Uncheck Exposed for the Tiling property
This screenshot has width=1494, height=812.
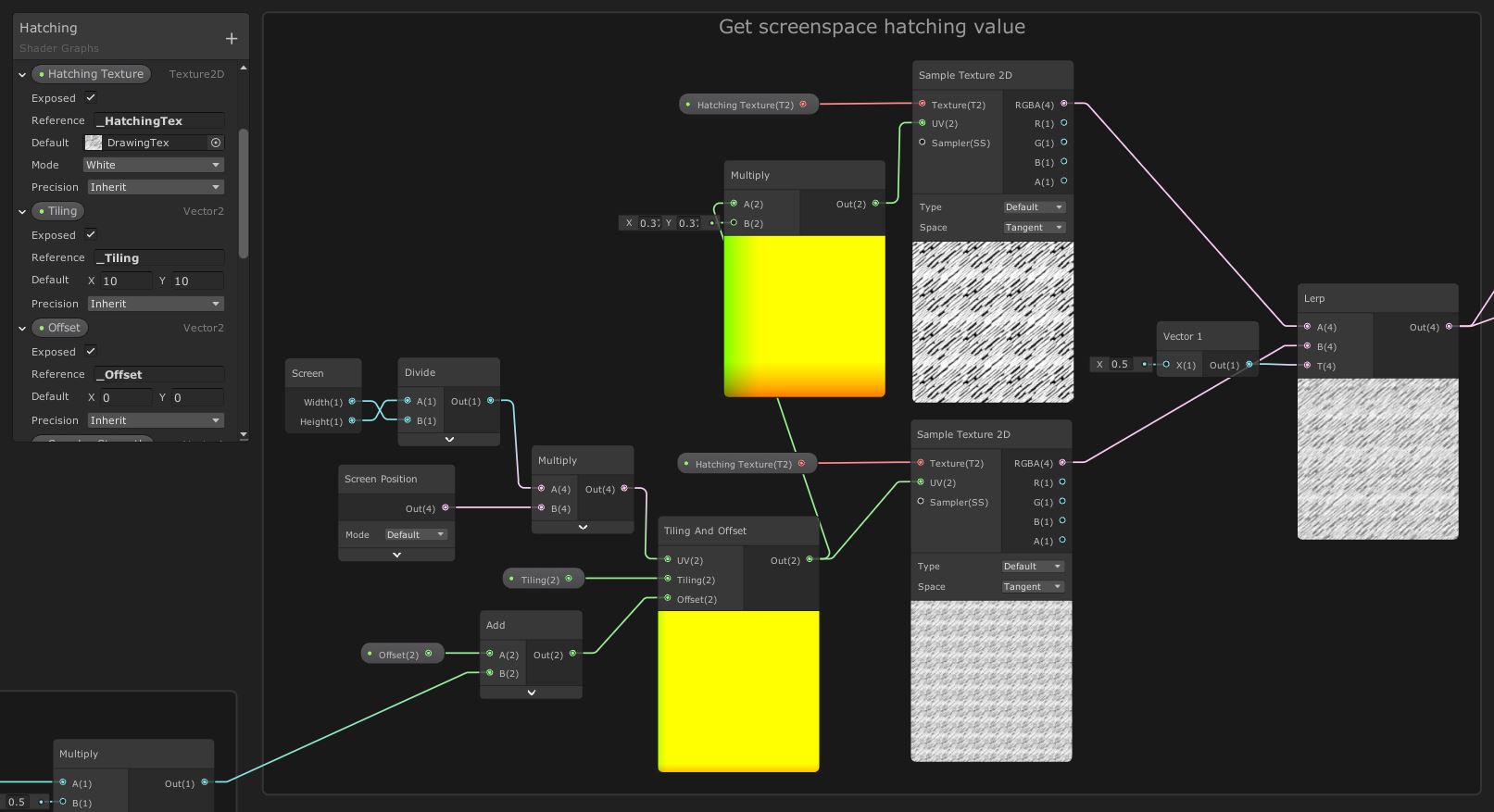point(91,234)
